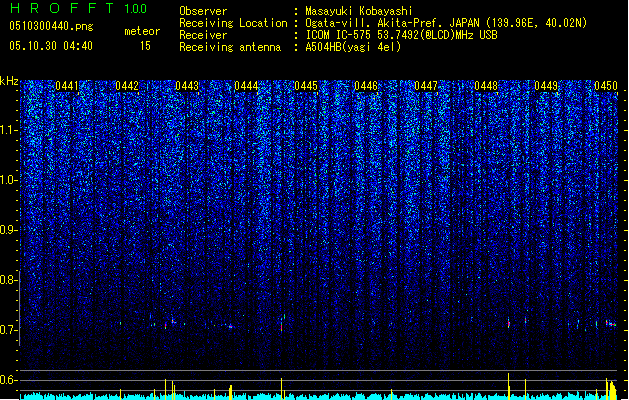Click the 0.9 kHz axis tick label
Screen dimensions: 629x400
click(9, 230)
